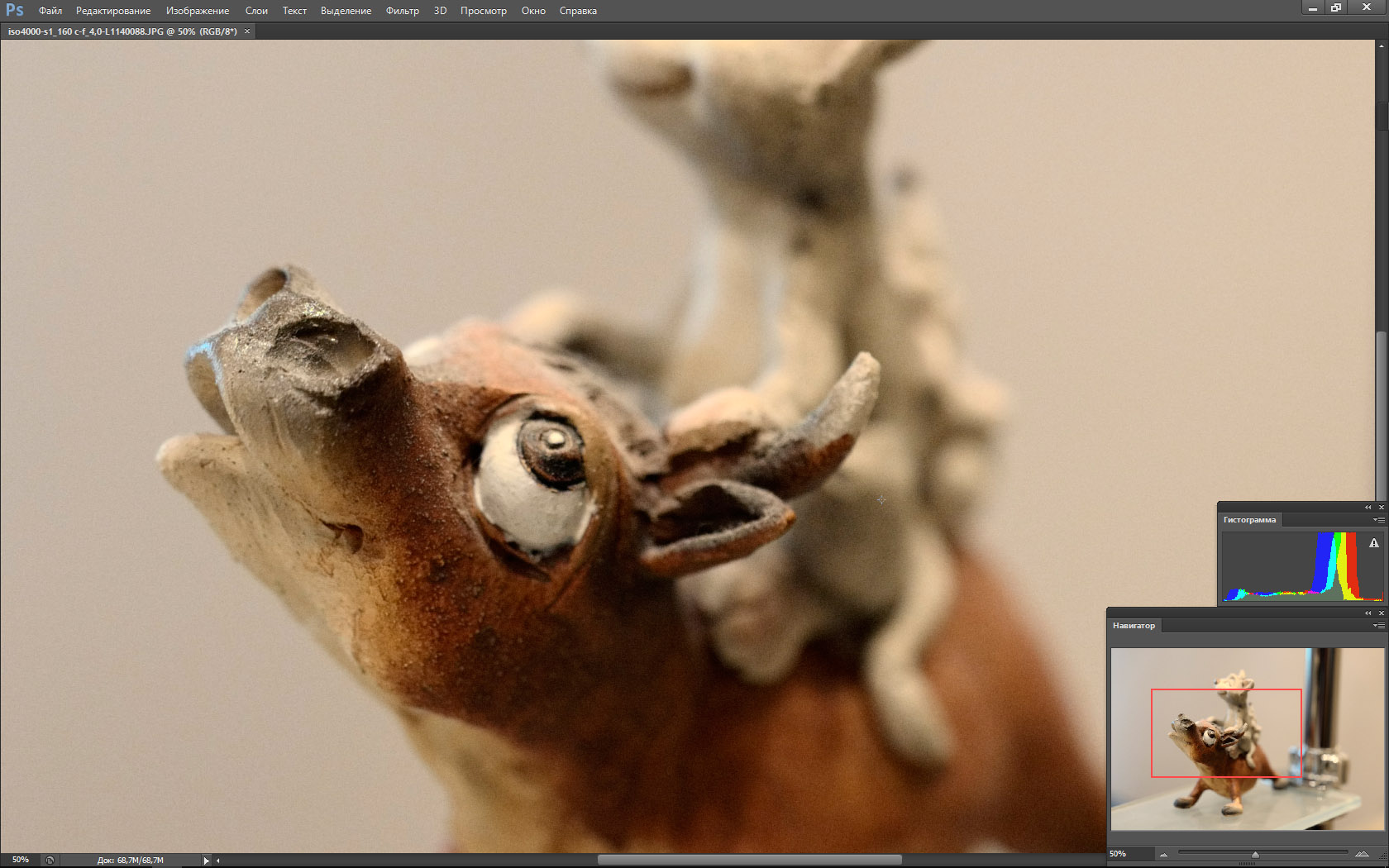Viewport: 1389px width, 868px height.
Task: Collapse the Histogram panel to icons
Action: coord(1368,507)
